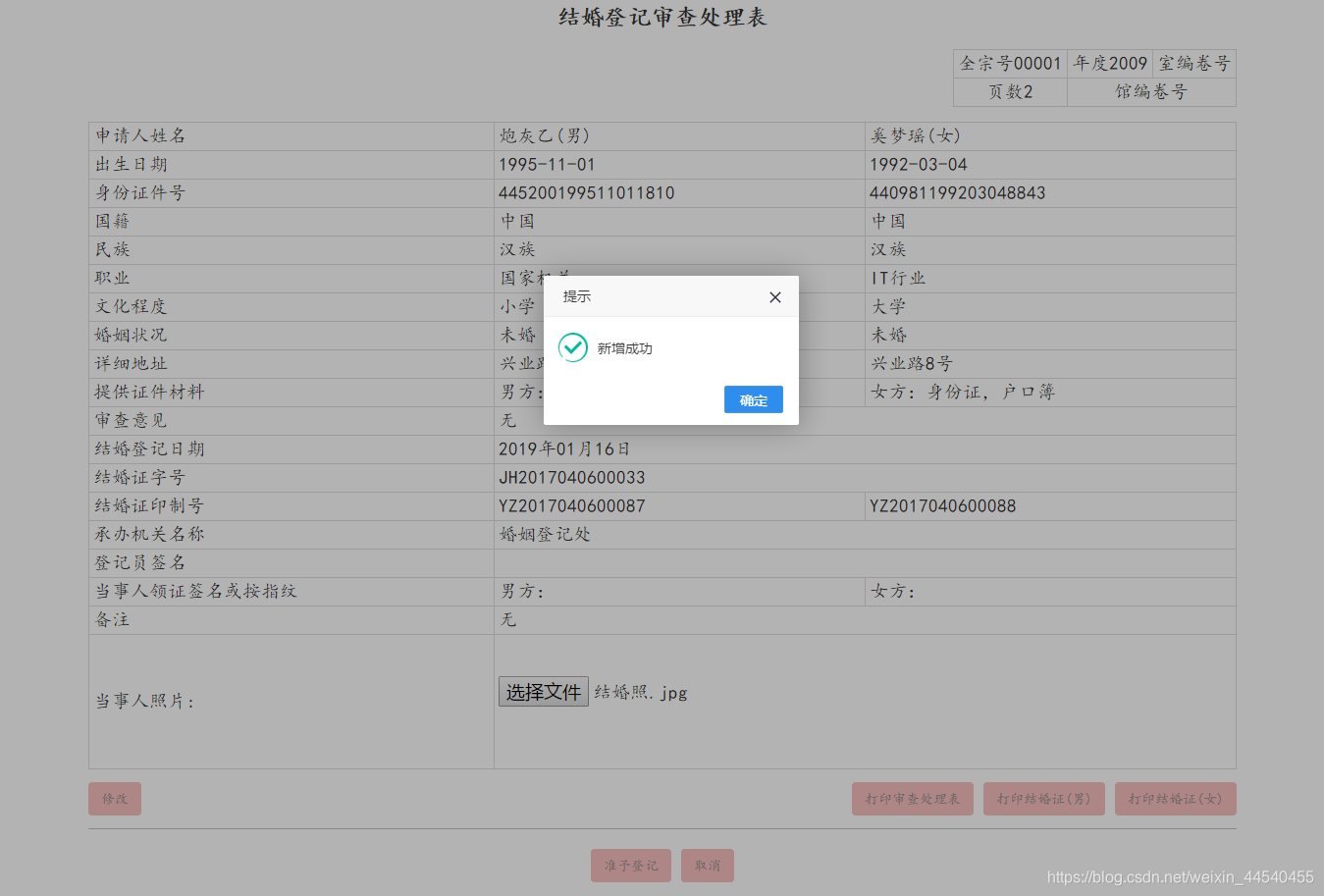This screenshot has width=1324, height=896.
Task: Click the 身份证件号 row label
Action: tap(140, 193)
